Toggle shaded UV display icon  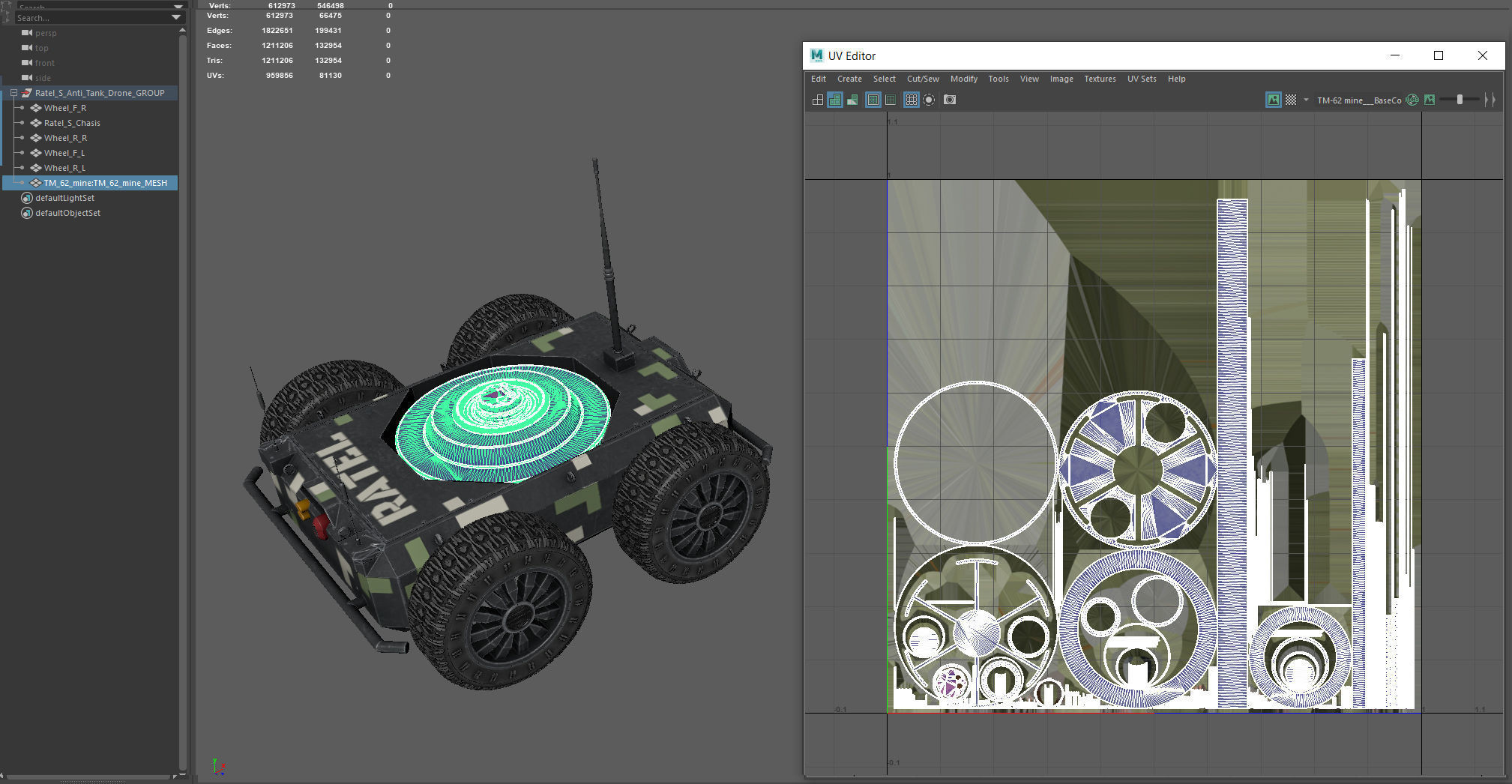835,100
